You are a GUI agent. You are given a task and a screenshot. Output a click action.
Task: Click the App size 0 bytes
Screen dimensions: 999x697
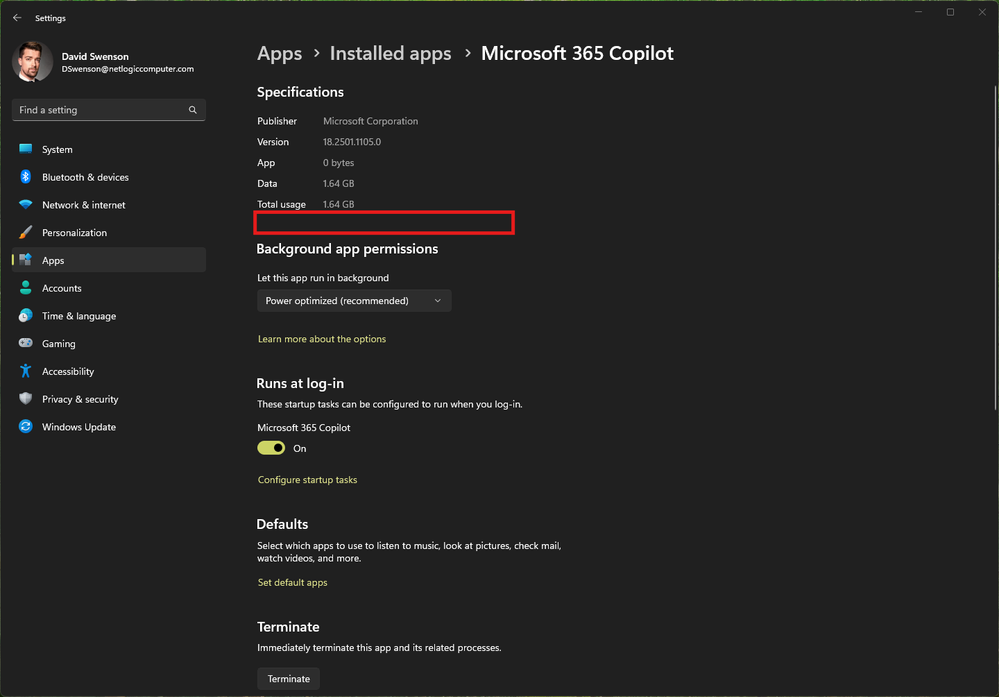pyautogui.click(x=338, y=162)
